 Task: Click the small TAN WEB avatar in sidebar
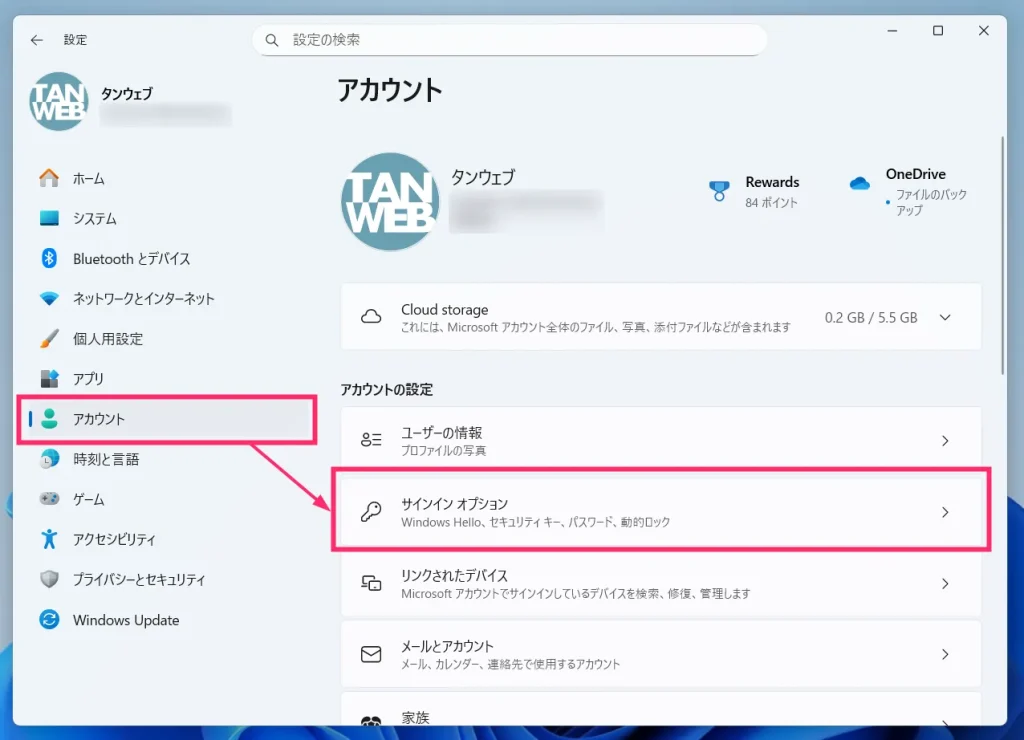click(x=59, y=101)
